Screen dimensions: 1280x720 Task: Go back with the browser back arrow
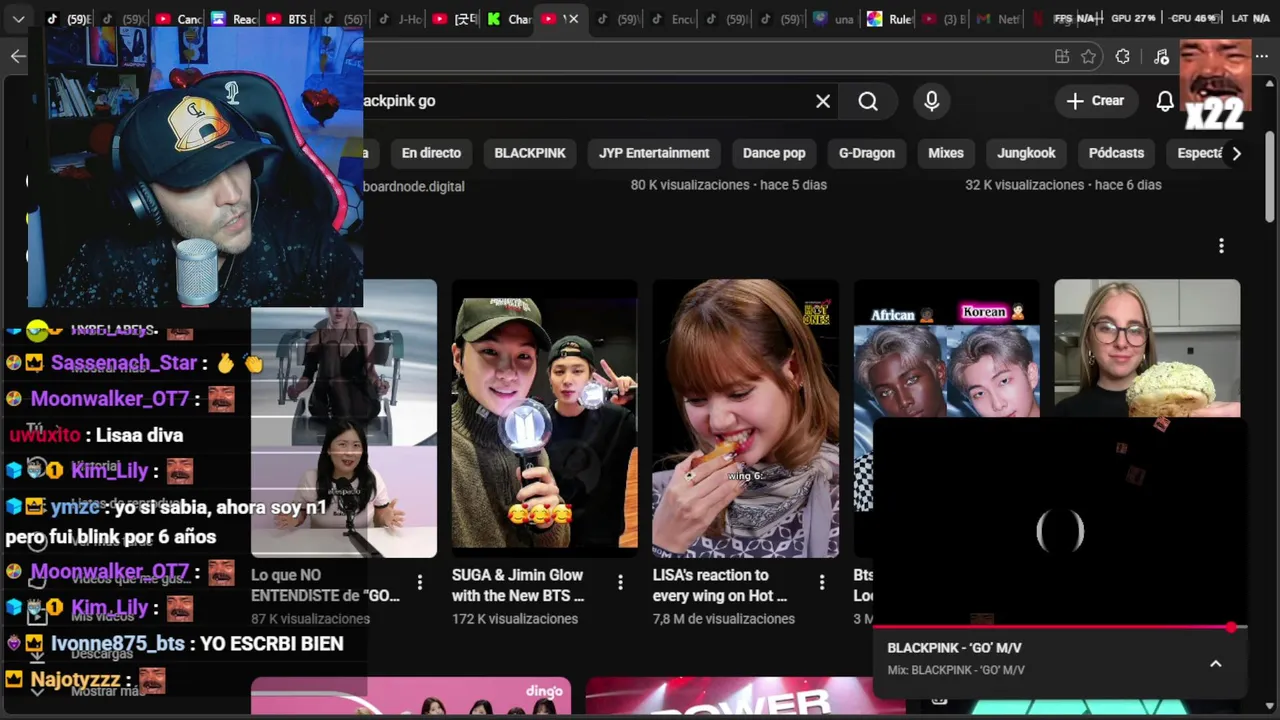coord(18,56)
